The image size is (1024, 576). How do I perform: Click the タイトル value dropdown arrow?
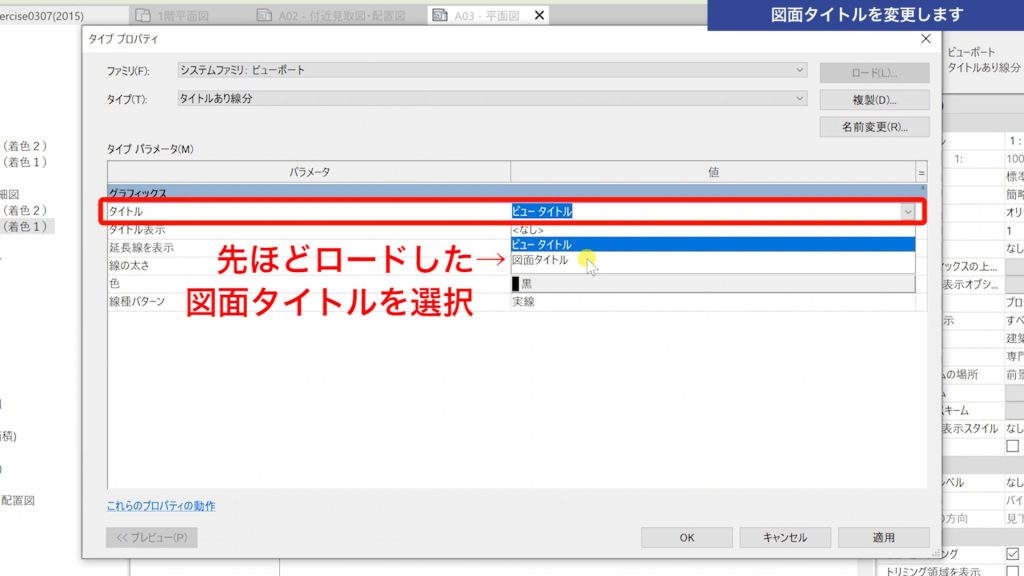point(907,211)
